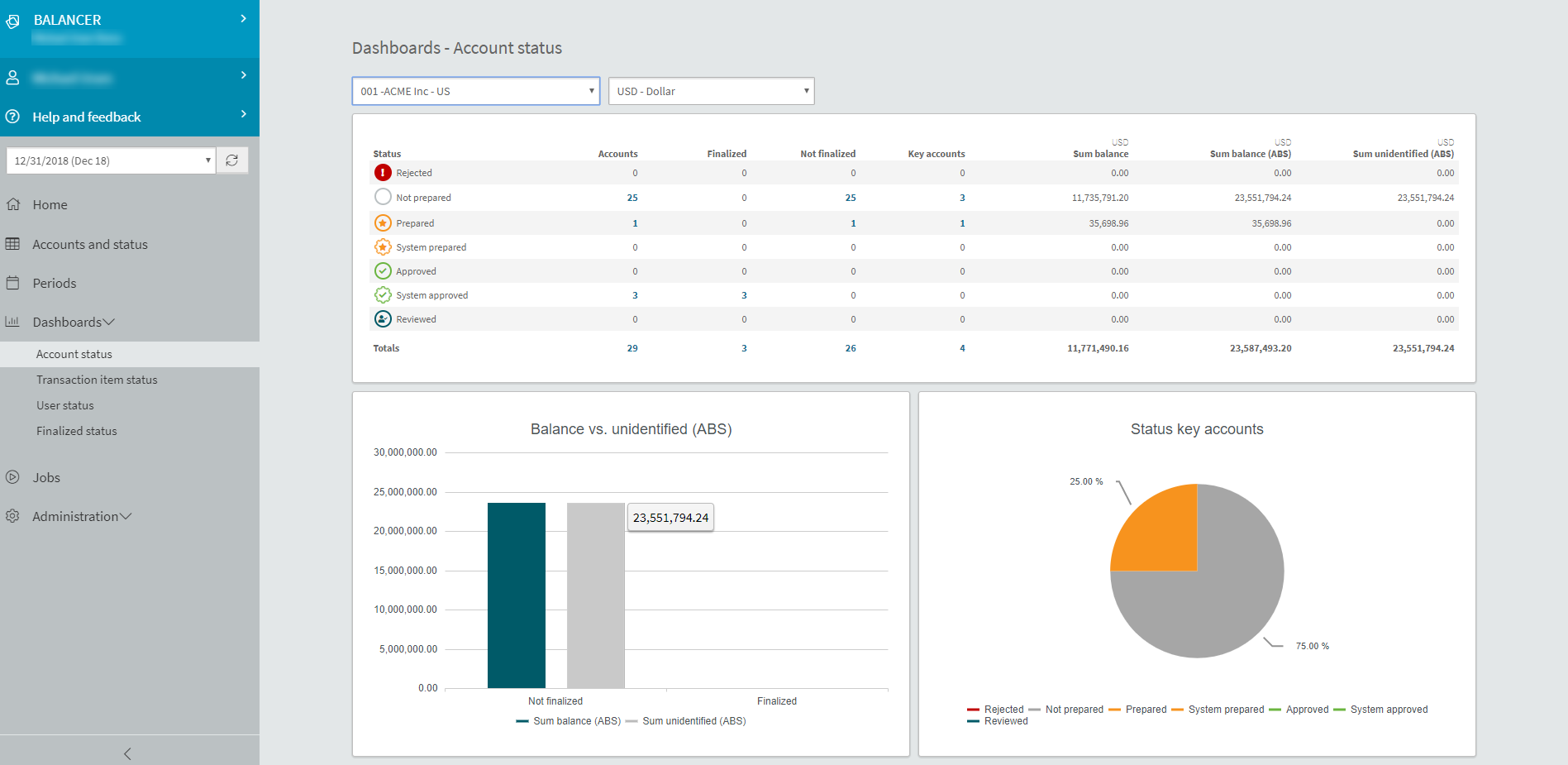Open Transaction item status dashboard
The image size is (1568, 765).
[97, 380]
